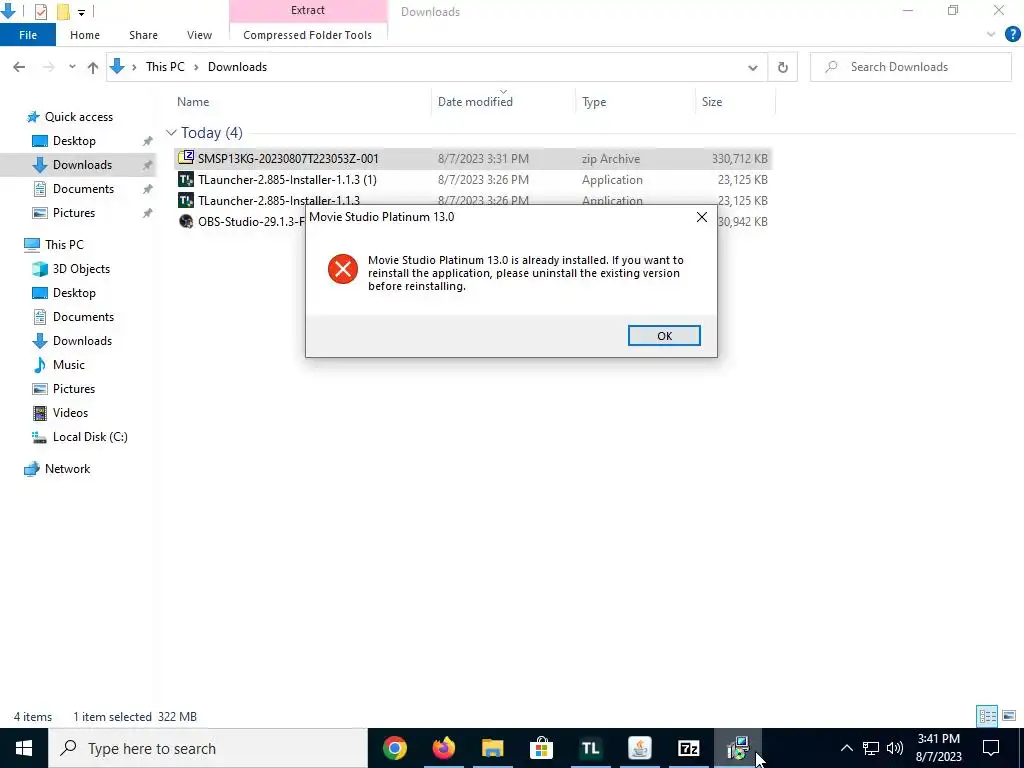This screenshot has height=768, width=1024.
Task: Open Downloads under This PC
Action: [82, 341]
